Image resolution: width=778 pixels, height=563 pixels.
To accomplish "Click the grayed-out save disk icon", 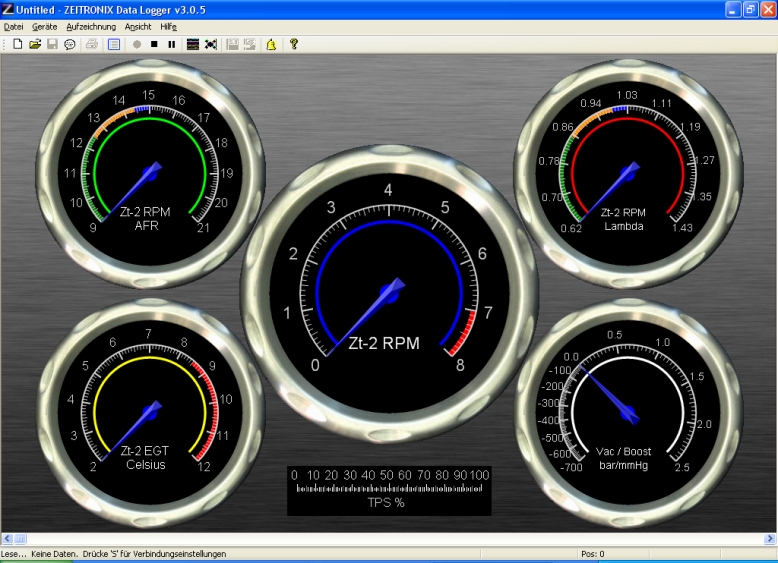I will [x=52, y=44].
